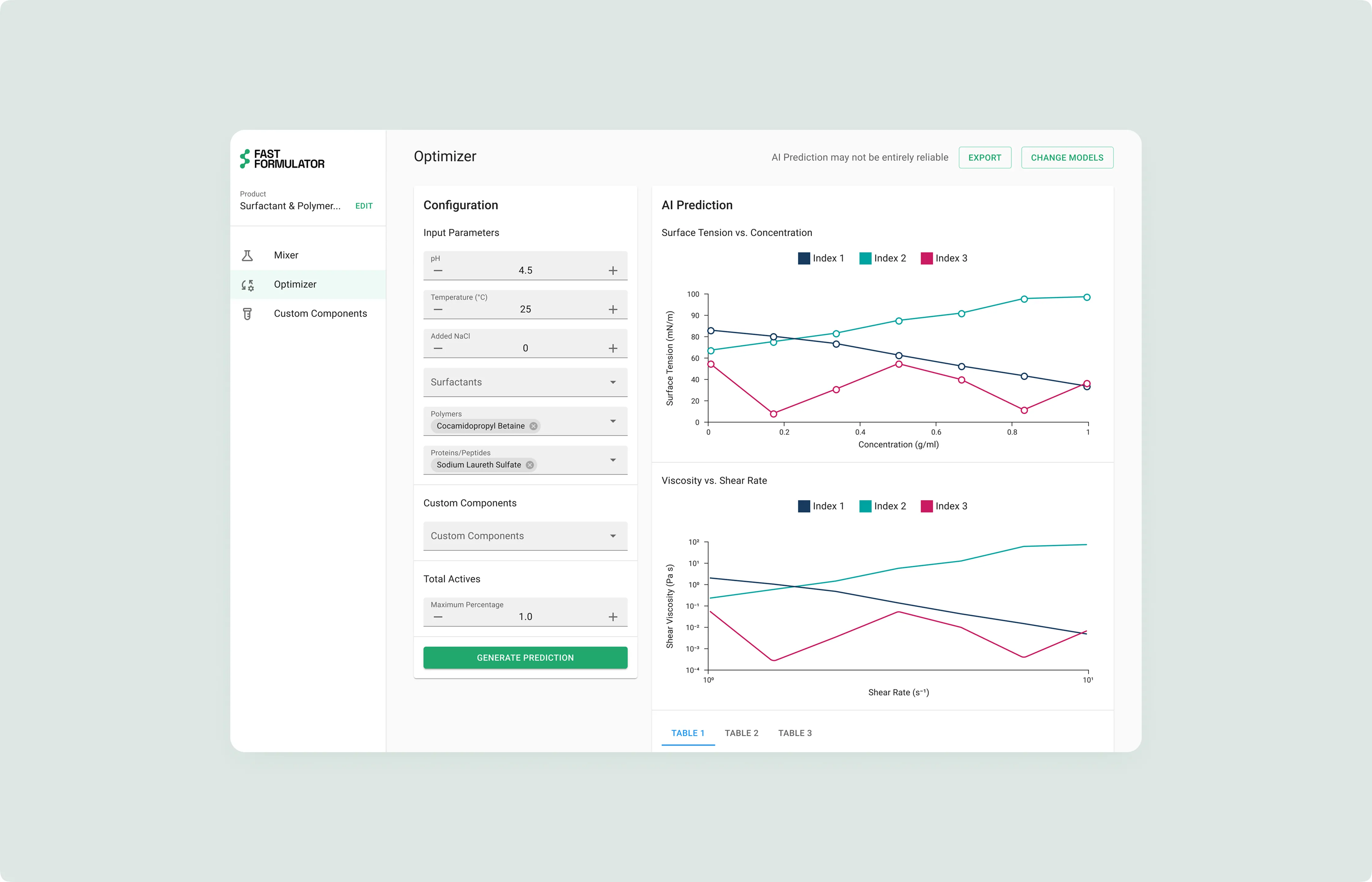Decrease pH with the minus icon
Image resolution: width=1372 pixels, height=882 pixels.
(438, 270)
